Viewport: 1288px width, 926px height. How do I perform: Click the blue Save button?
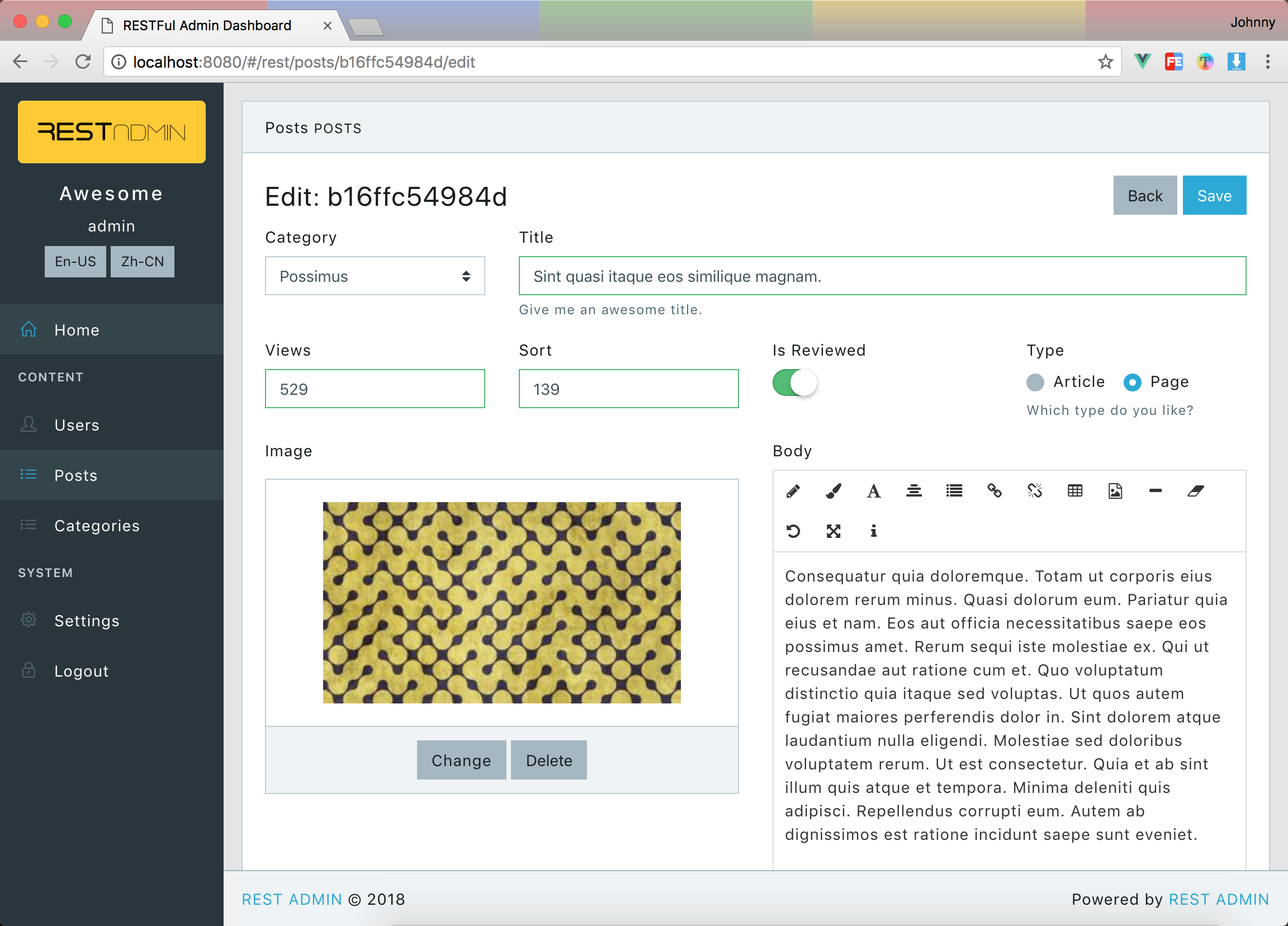pos(1214,195)
